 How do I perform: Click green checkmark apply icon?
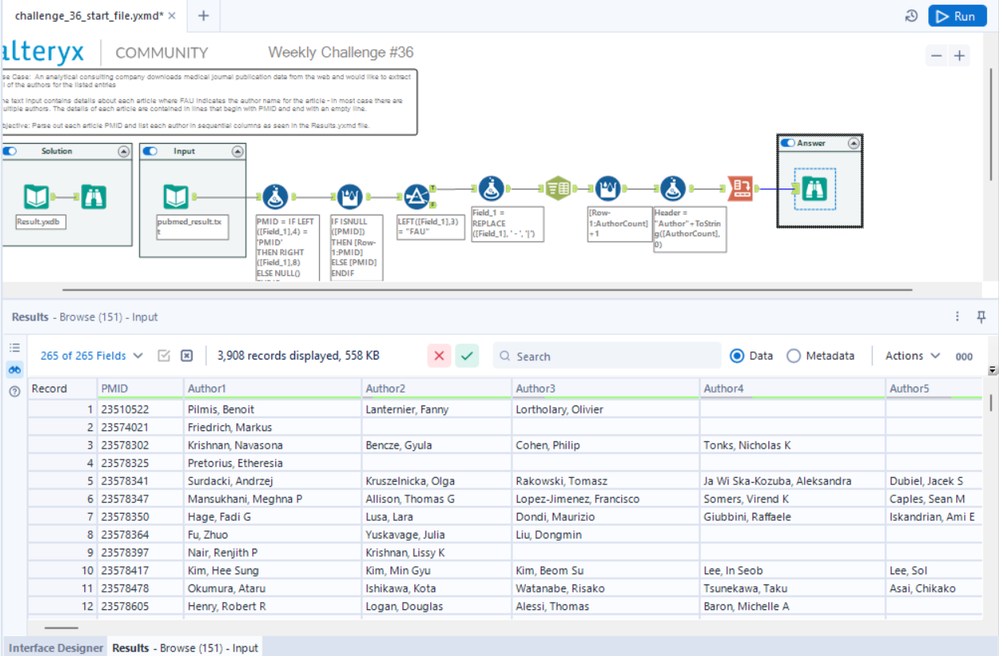tap(466, 356)
